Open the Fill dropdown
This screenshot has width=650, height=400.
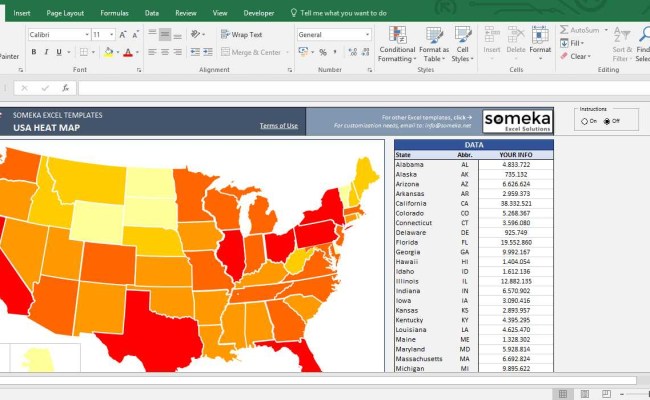pos(572,43)
